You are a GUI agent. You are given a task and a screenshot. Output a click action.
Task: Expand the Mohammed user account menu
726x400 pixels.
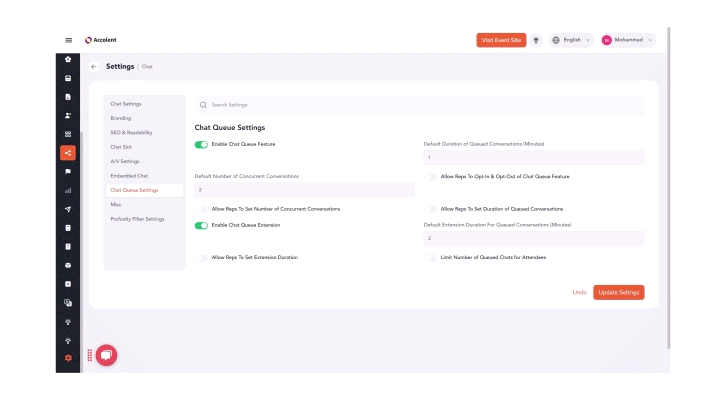pyautogui.click(x=628, y=40)
